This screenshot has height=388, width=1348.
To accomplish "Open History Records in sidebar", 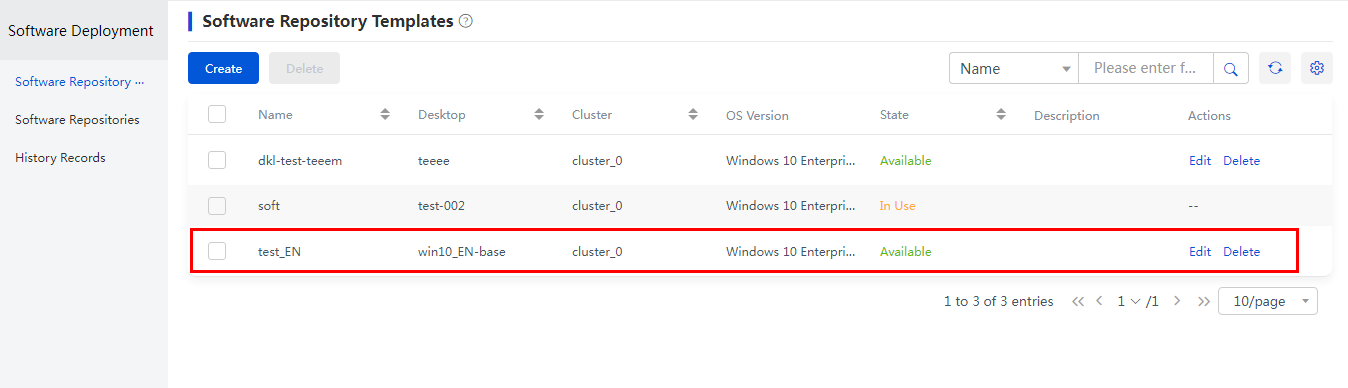I will [60, 157].
